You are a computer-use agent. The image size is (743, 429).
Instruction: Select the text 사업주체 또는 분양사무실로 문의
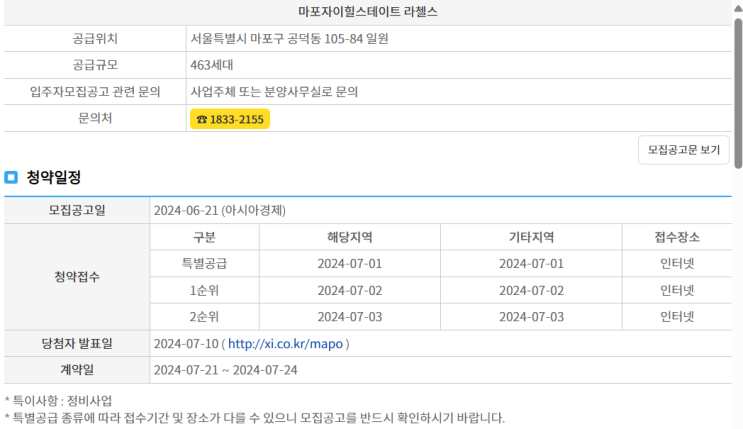[274, 91]
